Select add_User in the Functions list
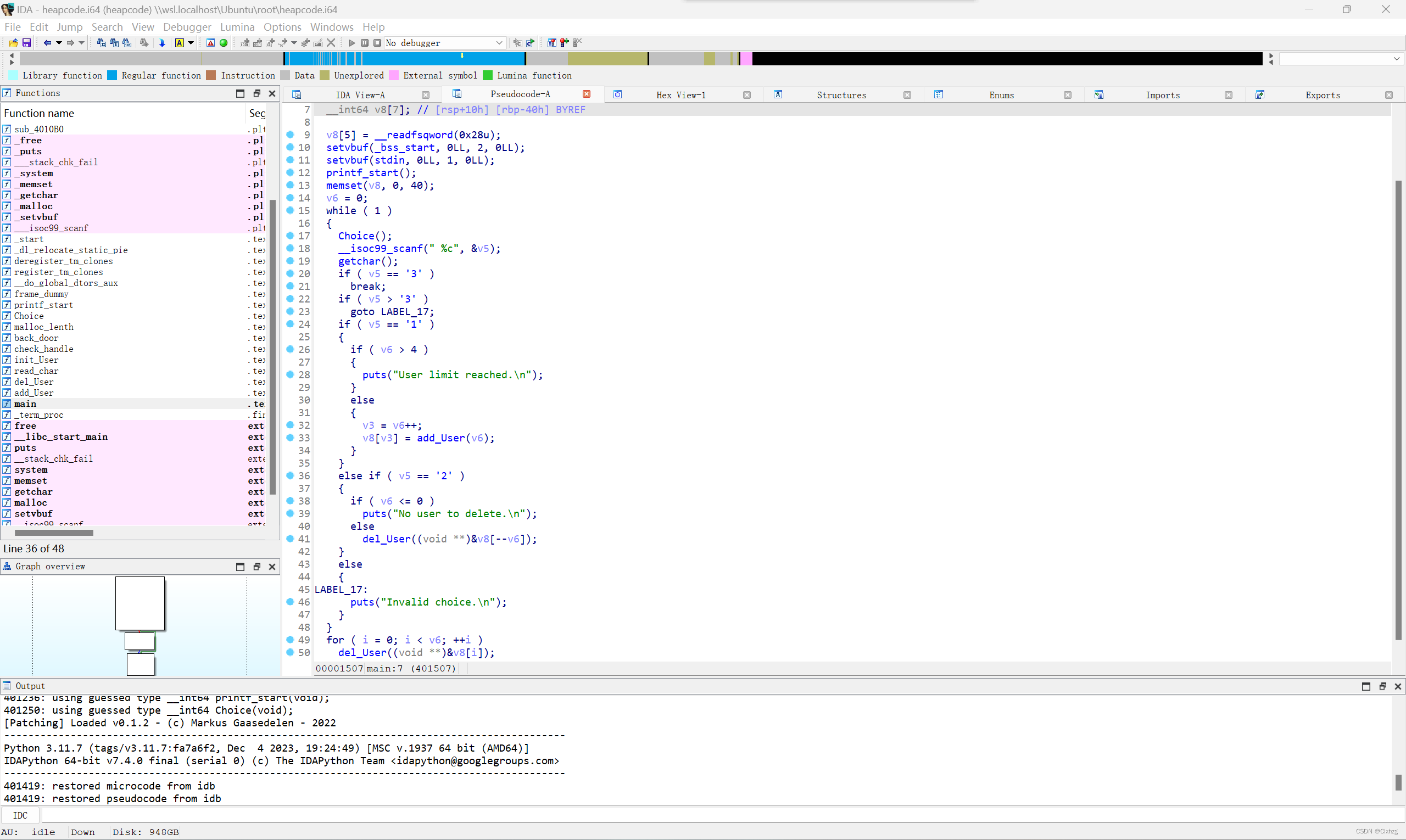The image size is (1406, 840). coord(34,393)
